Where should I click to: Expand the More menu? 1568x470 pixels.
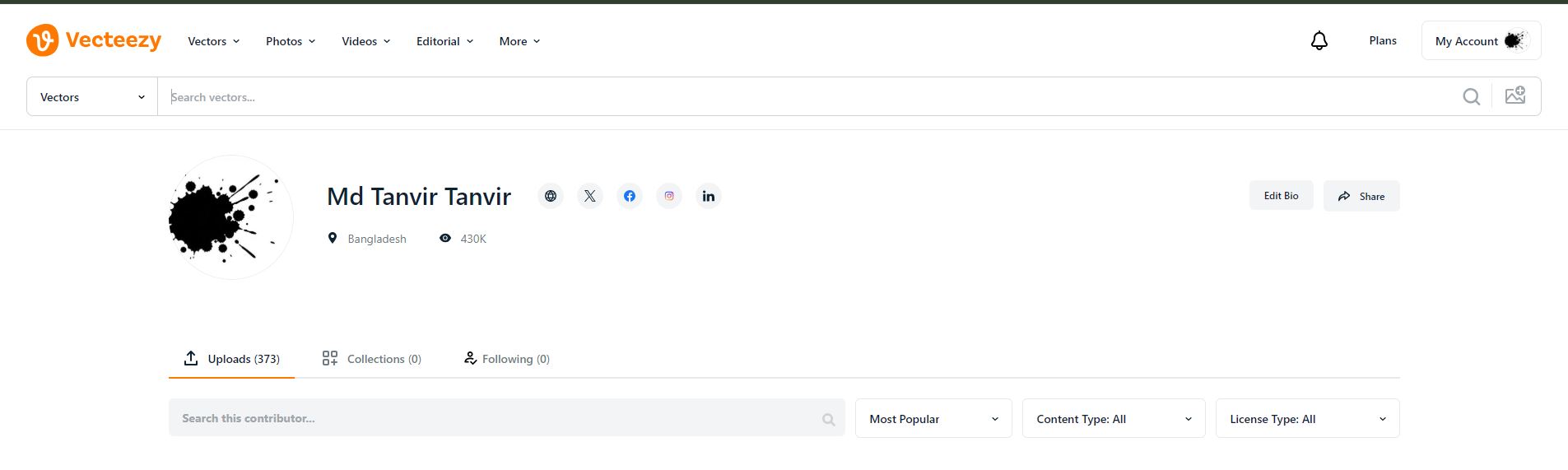click(520, 41)
